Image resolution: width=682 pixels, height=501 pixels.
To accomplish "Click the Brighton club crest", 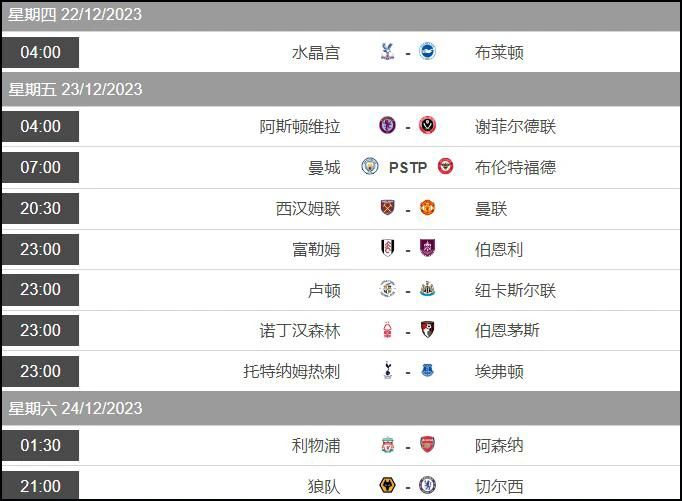I will (427, 51).
